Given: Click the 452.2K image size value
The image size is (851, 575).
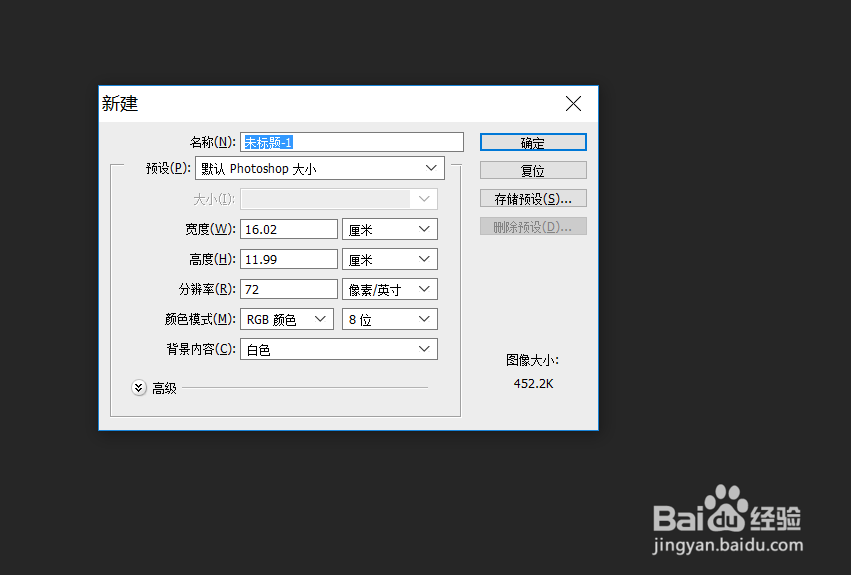Looking at the screenshot, I should (534, 384).
